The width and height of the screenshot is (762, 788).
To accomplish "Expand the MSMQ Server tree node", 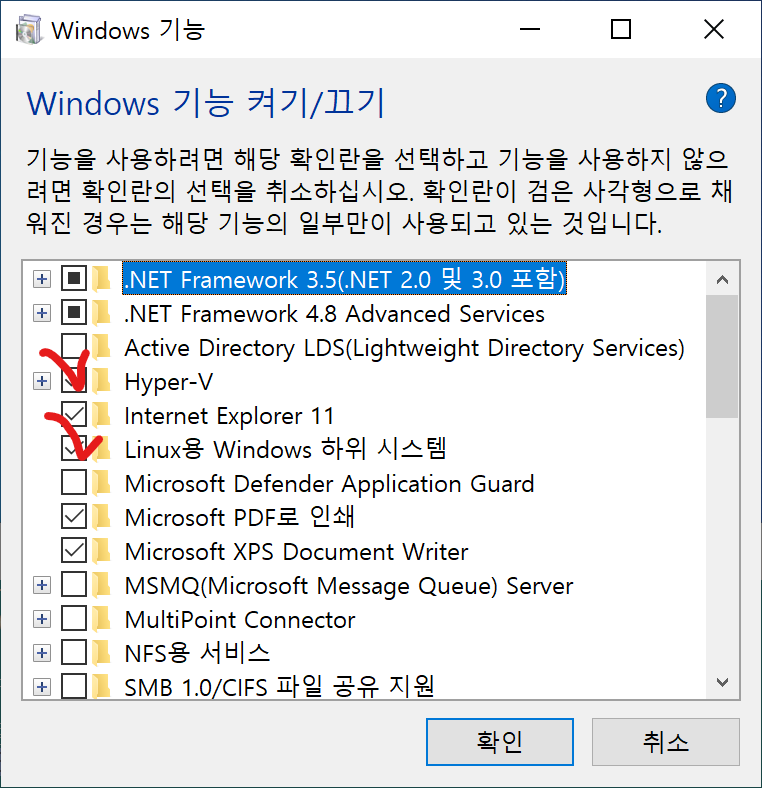I will 42,585.
